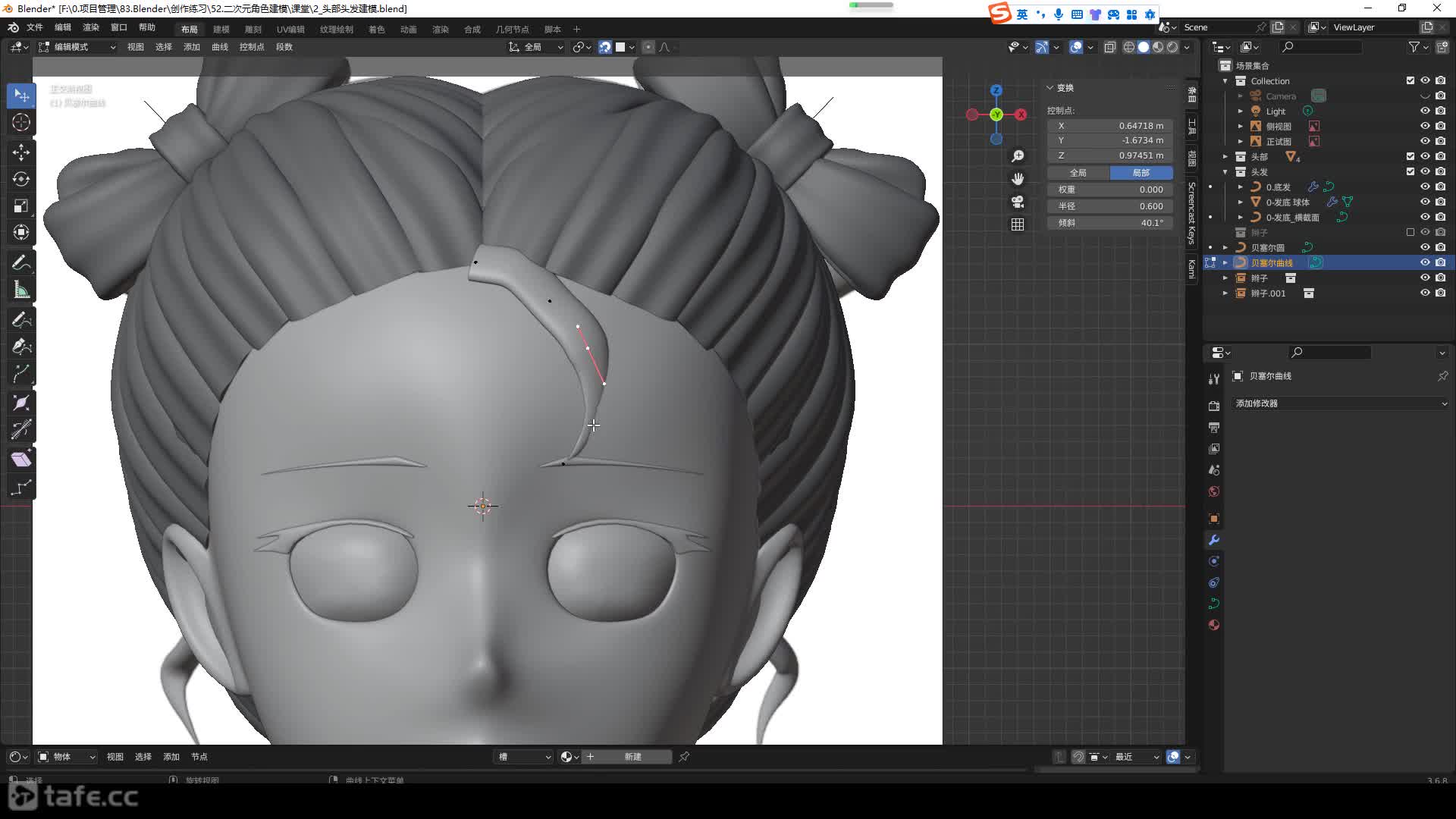1456x819 pixels.
Task: Hide 侧视图 in the viewport
Action: 1425,126
